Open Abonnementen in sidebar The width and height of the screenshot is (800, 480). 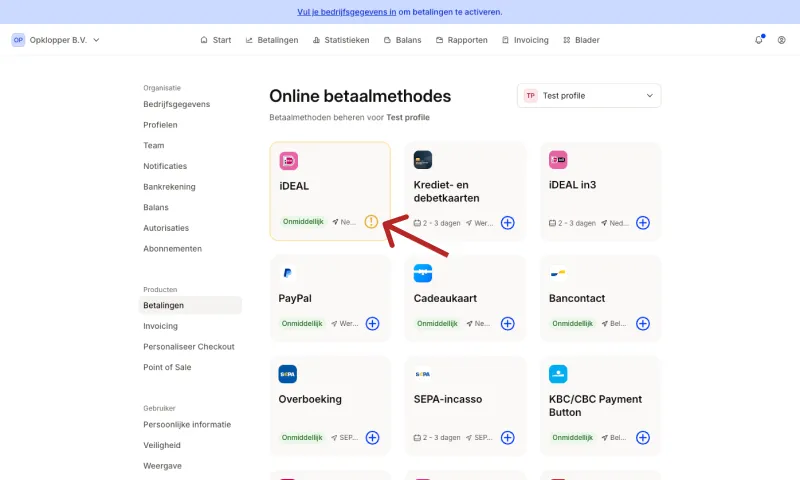(x=172, y=248)
